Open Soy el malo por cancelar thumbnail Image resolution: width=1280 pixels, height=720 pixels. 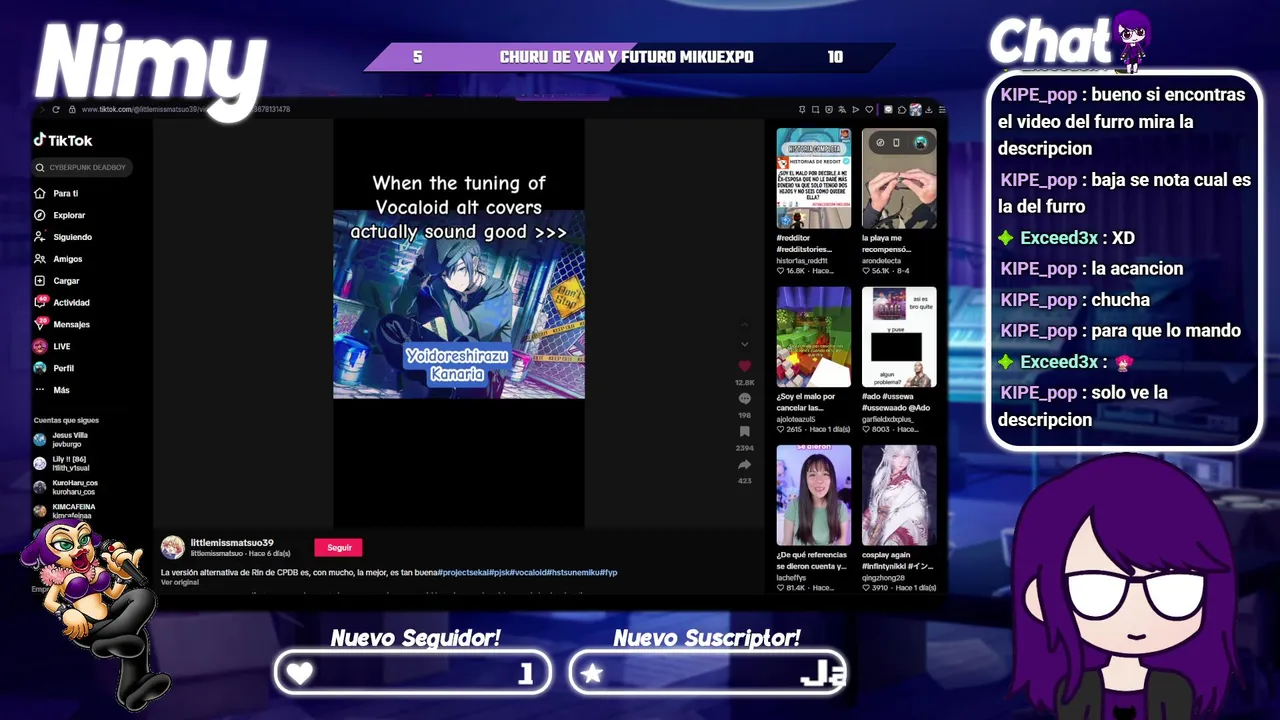[x=814, y=337]
